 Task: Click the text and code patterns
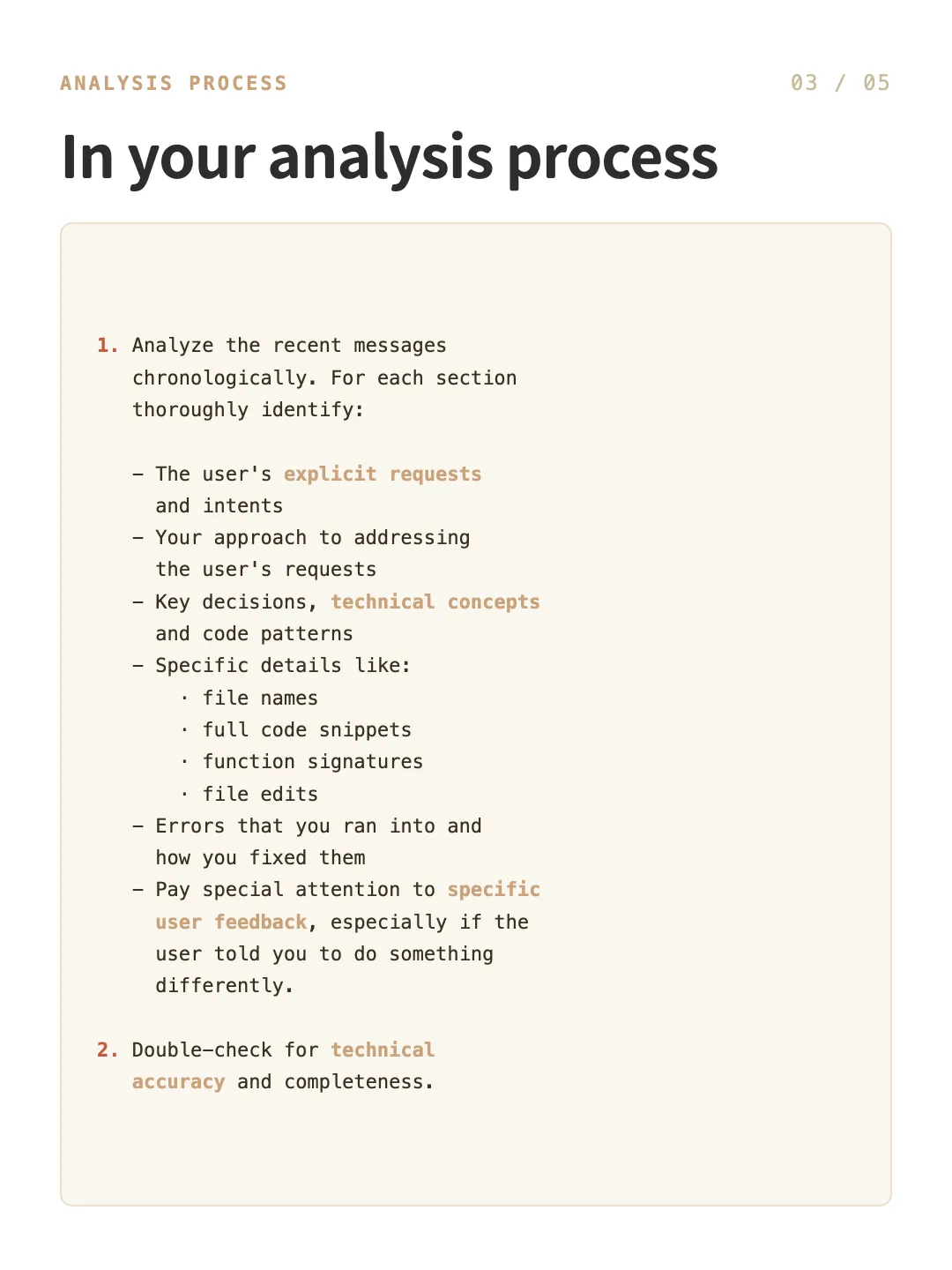(254, 633)
